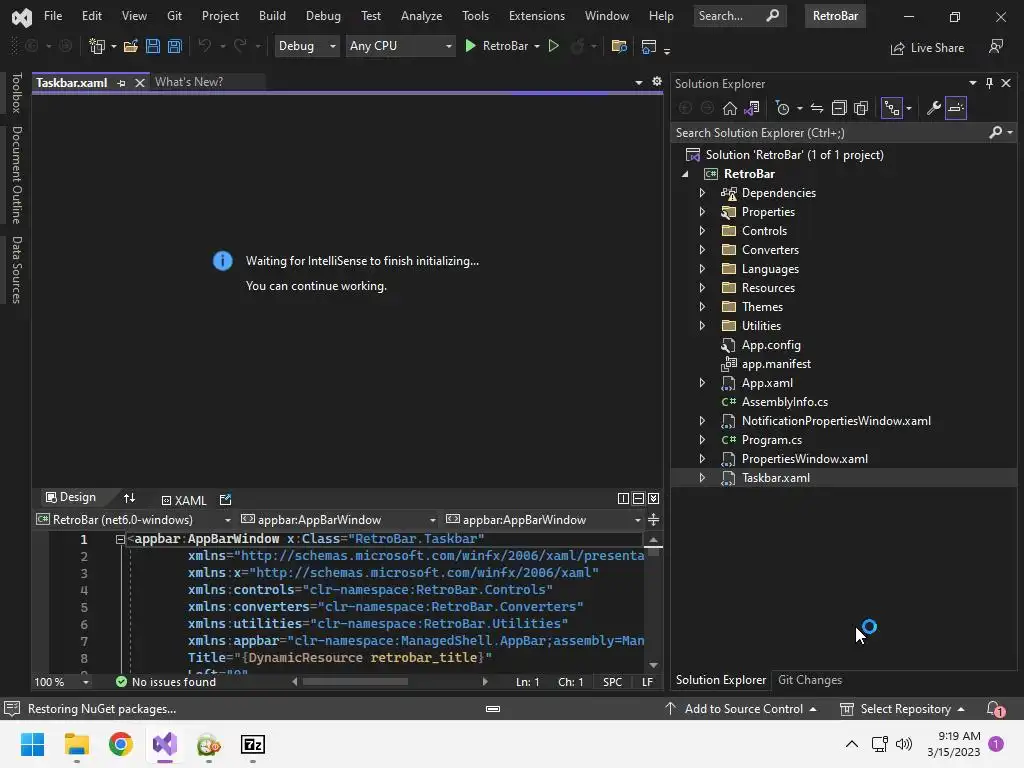
Task: Open pending changes filter clock icon
Action: coord(782,108)
